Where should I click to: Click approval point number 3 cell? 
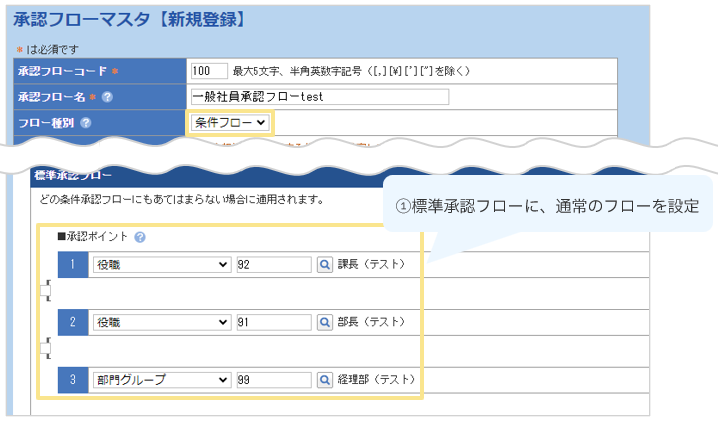click(x=72, y=380)
